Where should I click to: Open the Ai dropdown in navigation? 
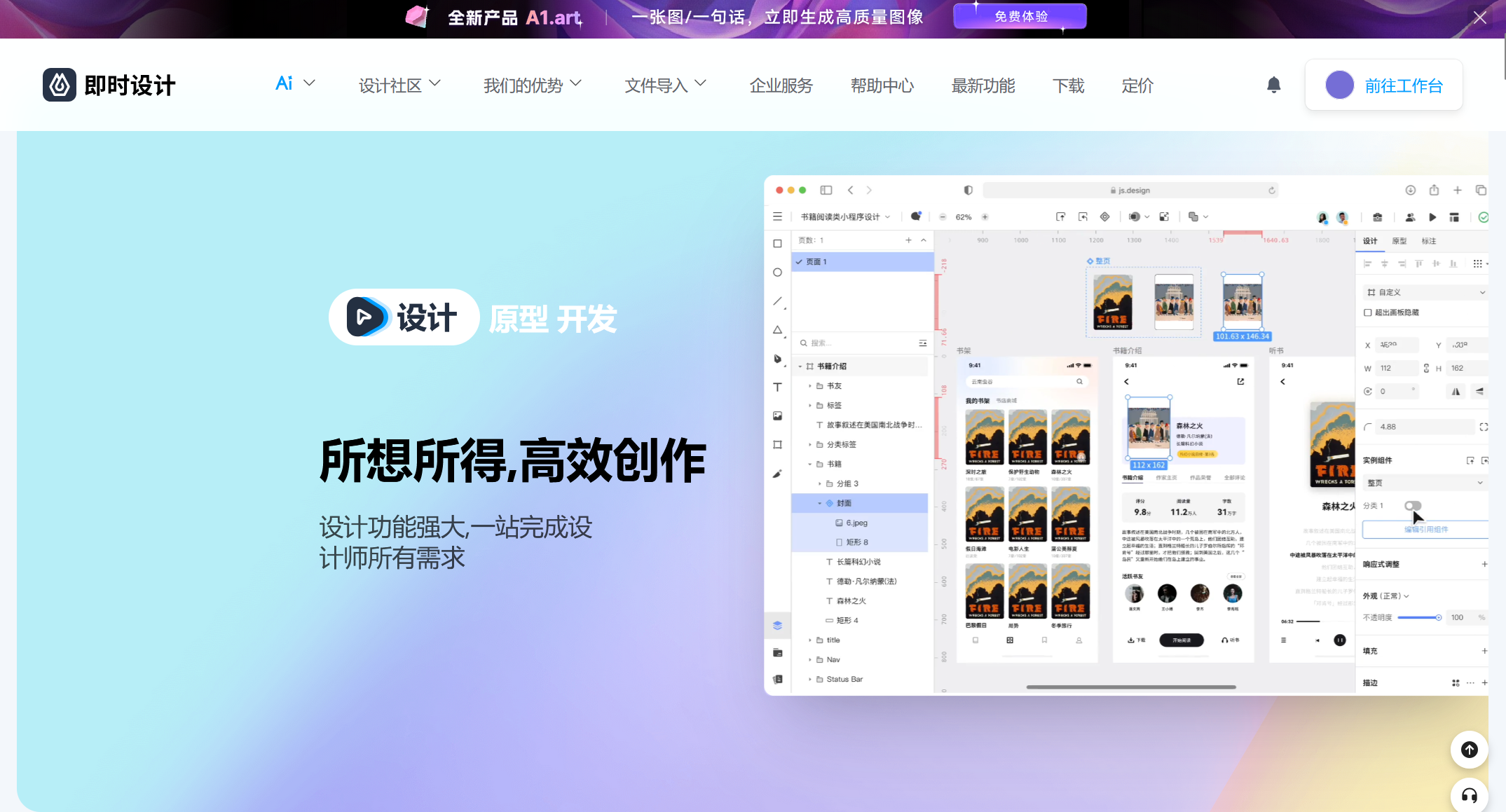(295, 83)
